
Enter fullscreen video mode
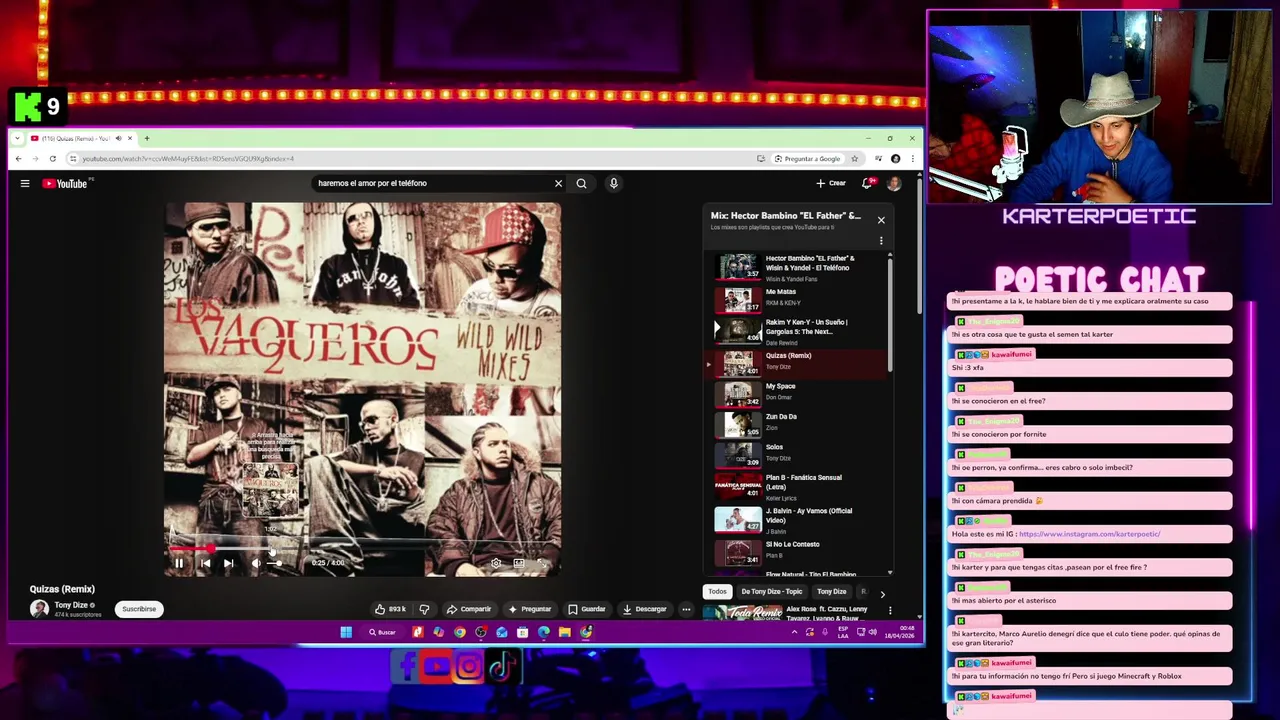coord(541,563)
